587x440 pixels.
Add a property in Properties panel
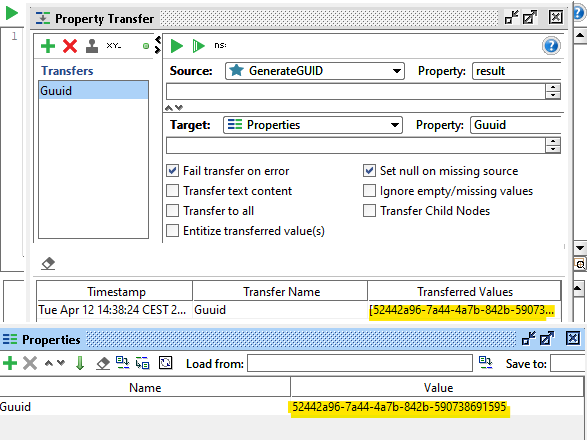(x=10, y=363)
